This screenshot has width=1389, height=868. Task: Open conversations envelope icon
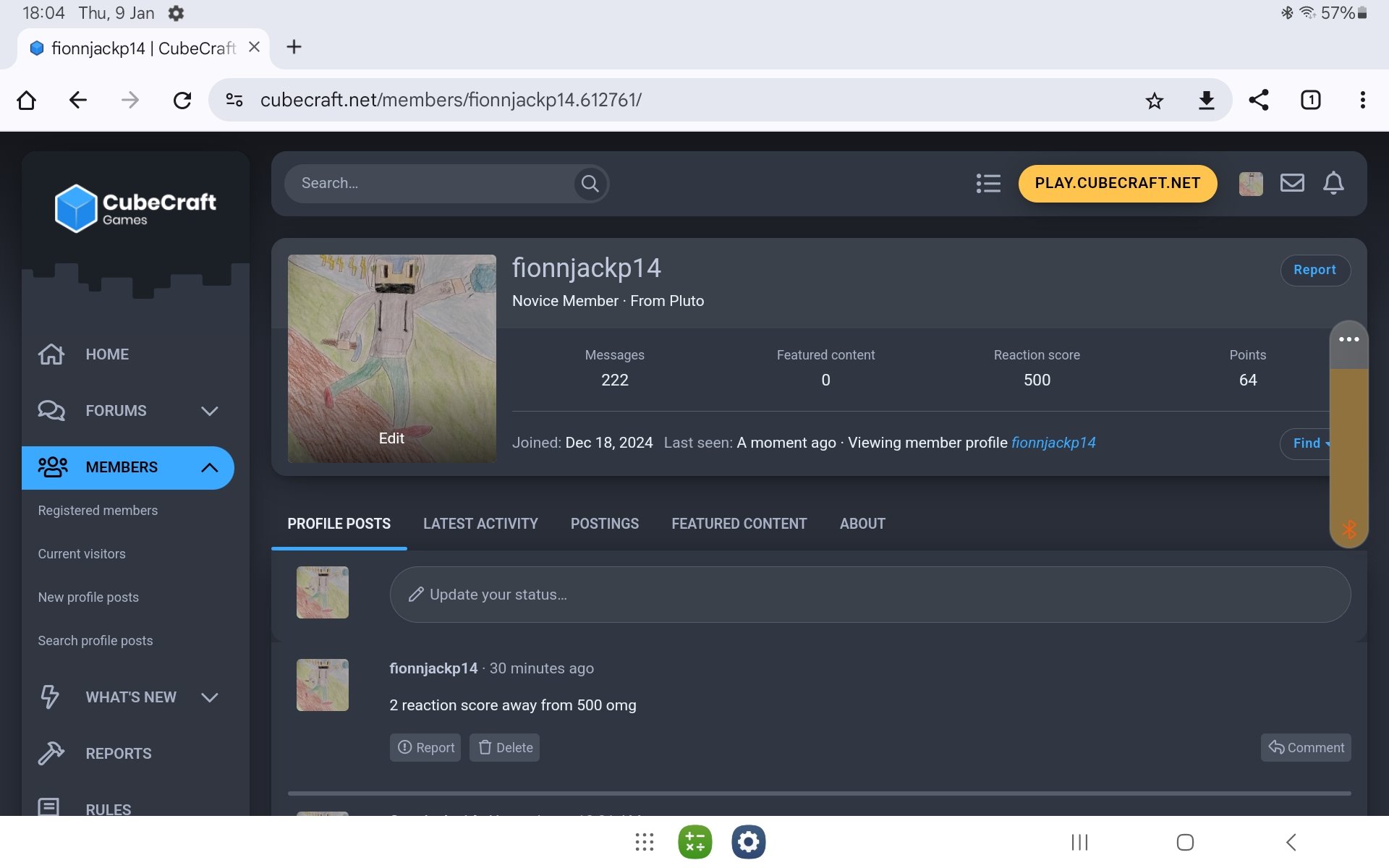1292,183
